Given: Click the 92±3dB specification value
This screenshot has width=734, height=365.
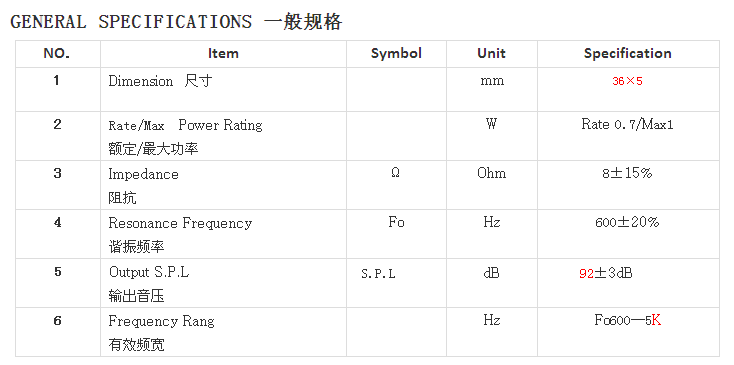Looking at the screenshot, I should click(606, 273).
